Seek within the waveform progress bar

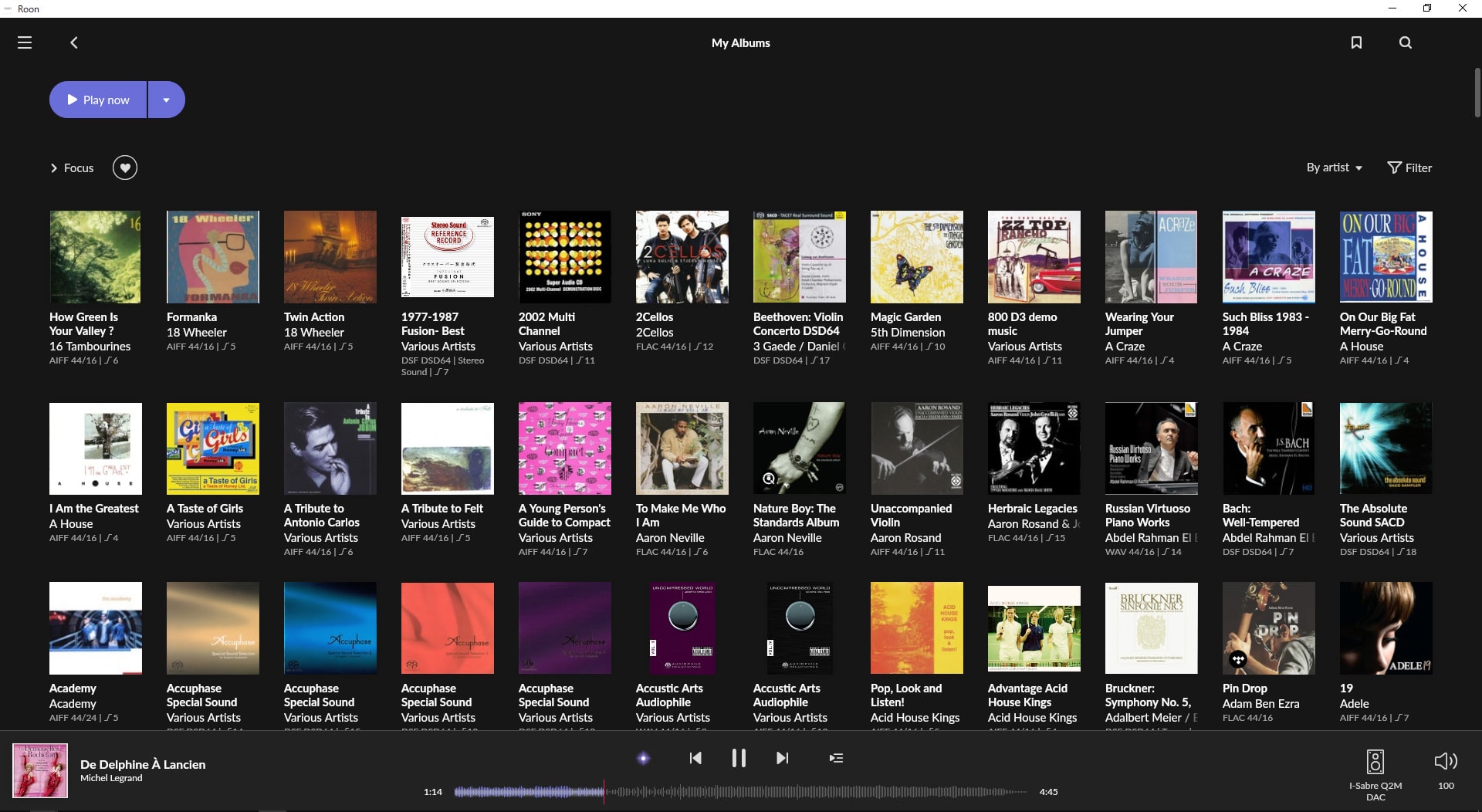(741, 792)
